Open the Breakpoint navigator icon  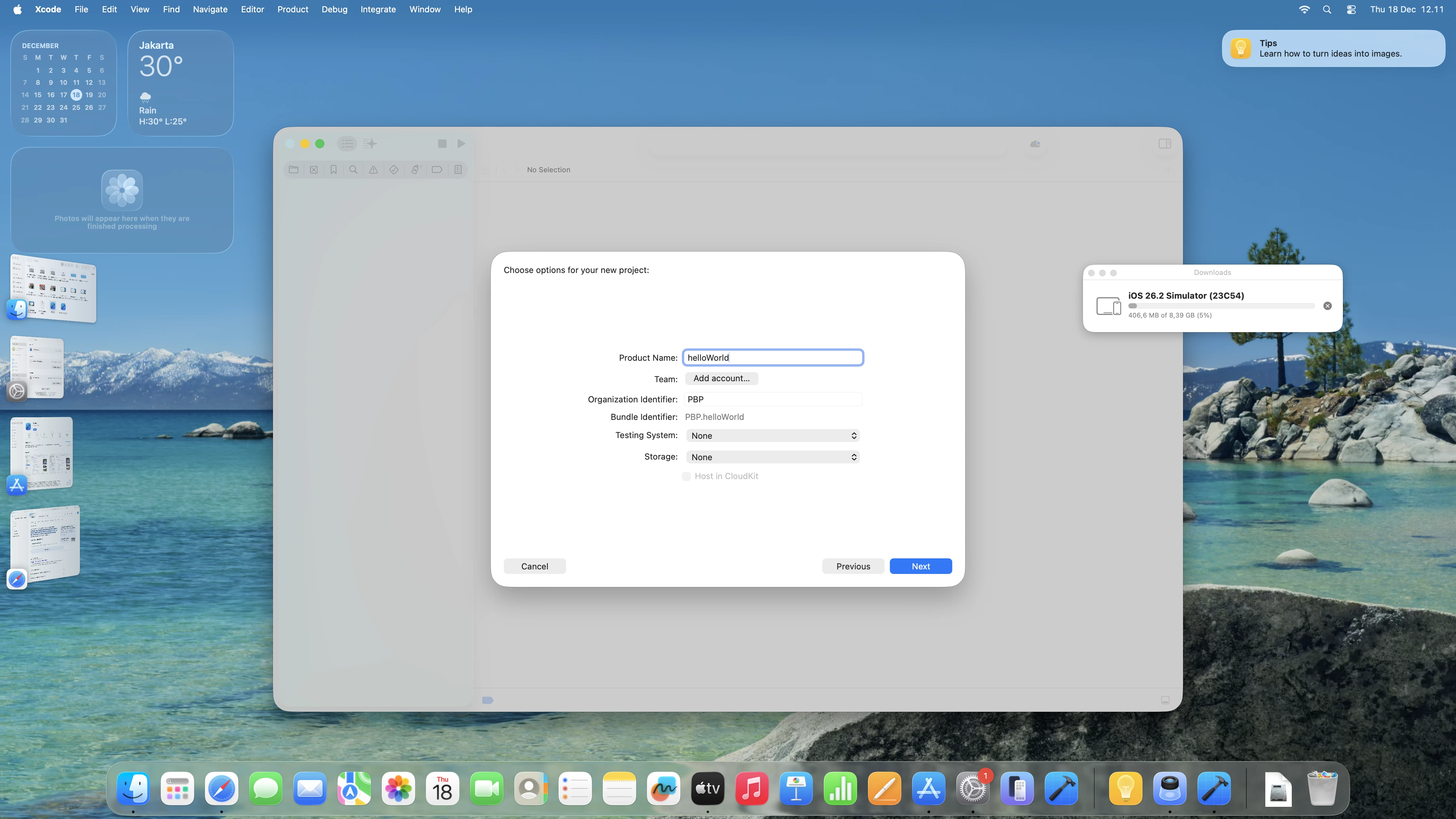tap(437, 170)
